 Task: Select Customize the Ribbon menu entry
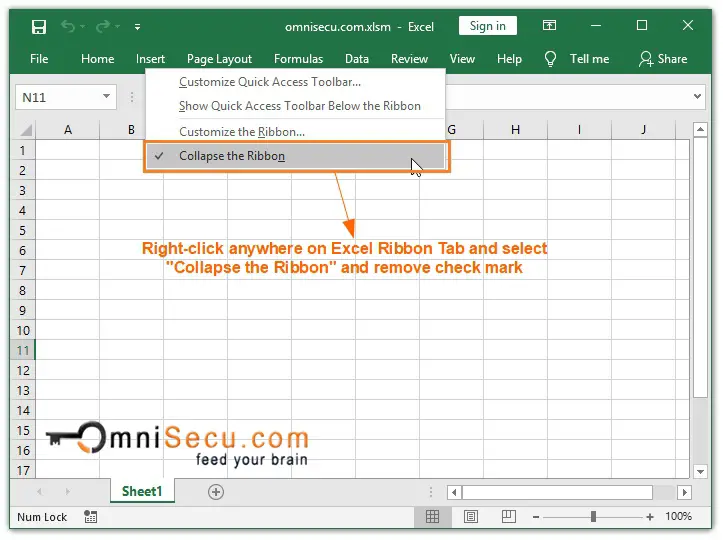point(295,132)
